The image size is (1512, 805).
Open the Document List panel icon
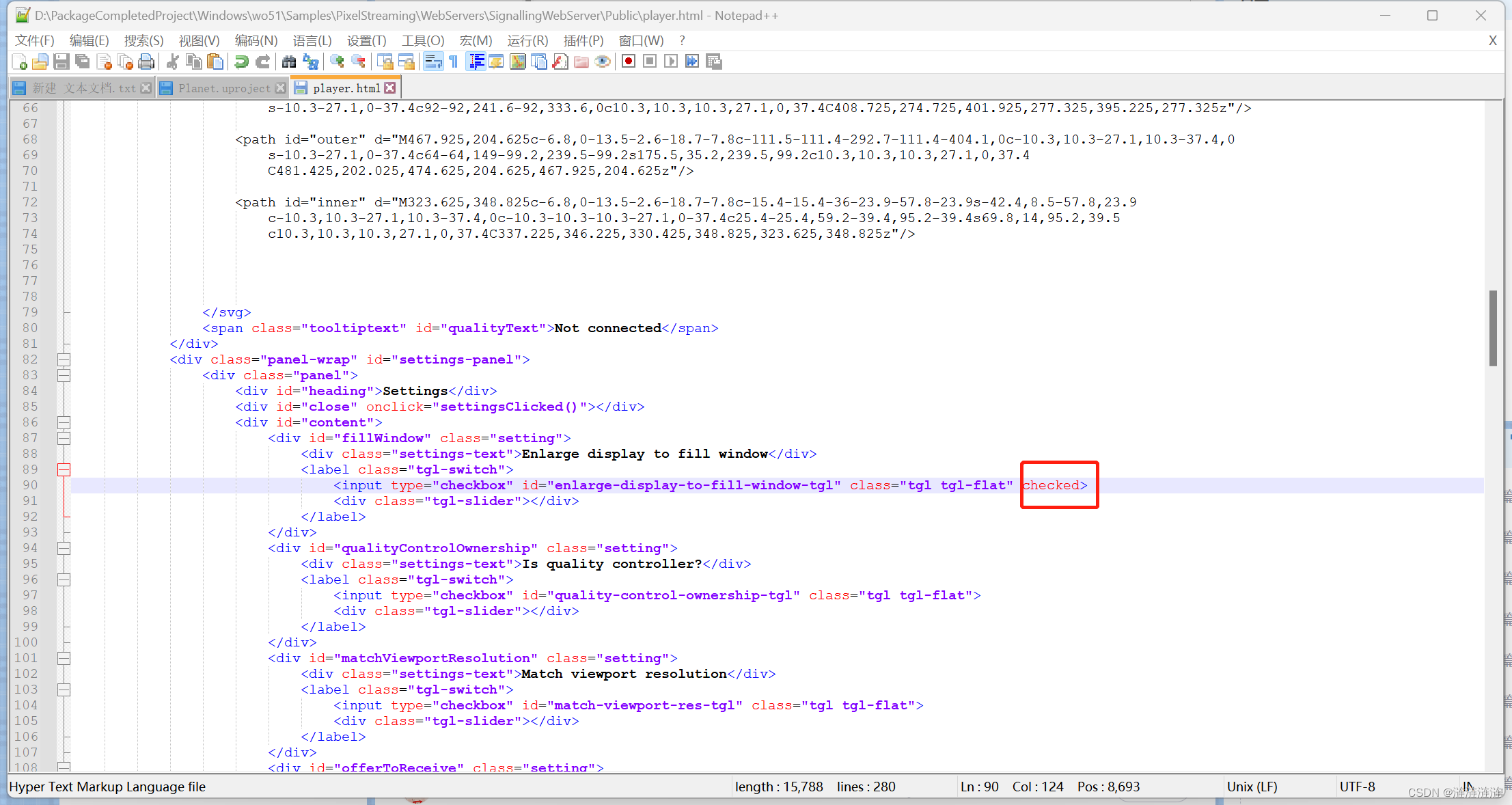(x=539, y=62)
